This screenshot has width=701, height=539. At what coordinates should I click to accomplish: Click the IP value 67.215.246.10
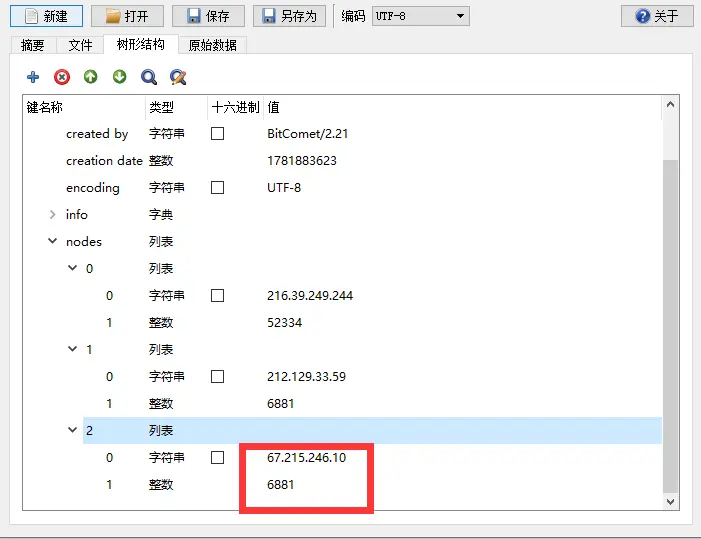click(x=306, y=457)
